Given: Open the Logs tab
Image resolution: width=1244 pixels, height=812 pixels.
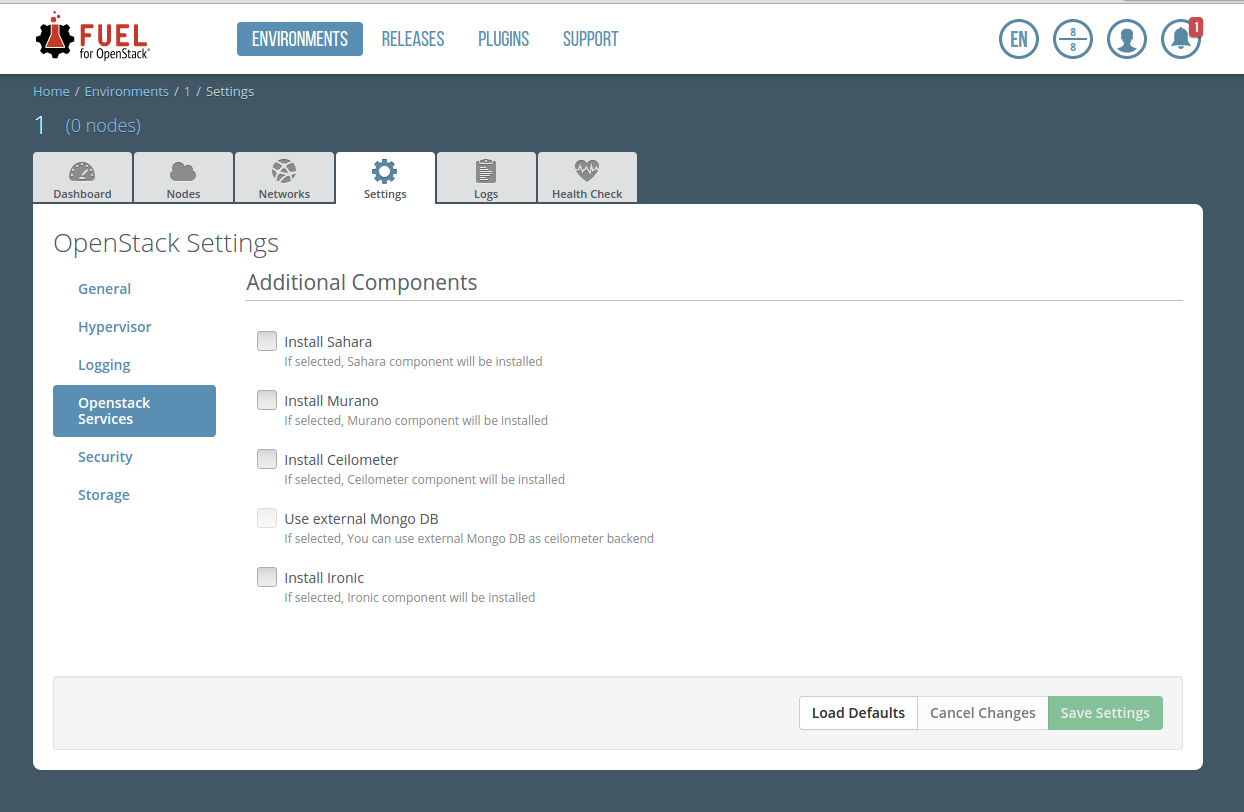Looking at the screenshot, I should click(x=486, y=179).
